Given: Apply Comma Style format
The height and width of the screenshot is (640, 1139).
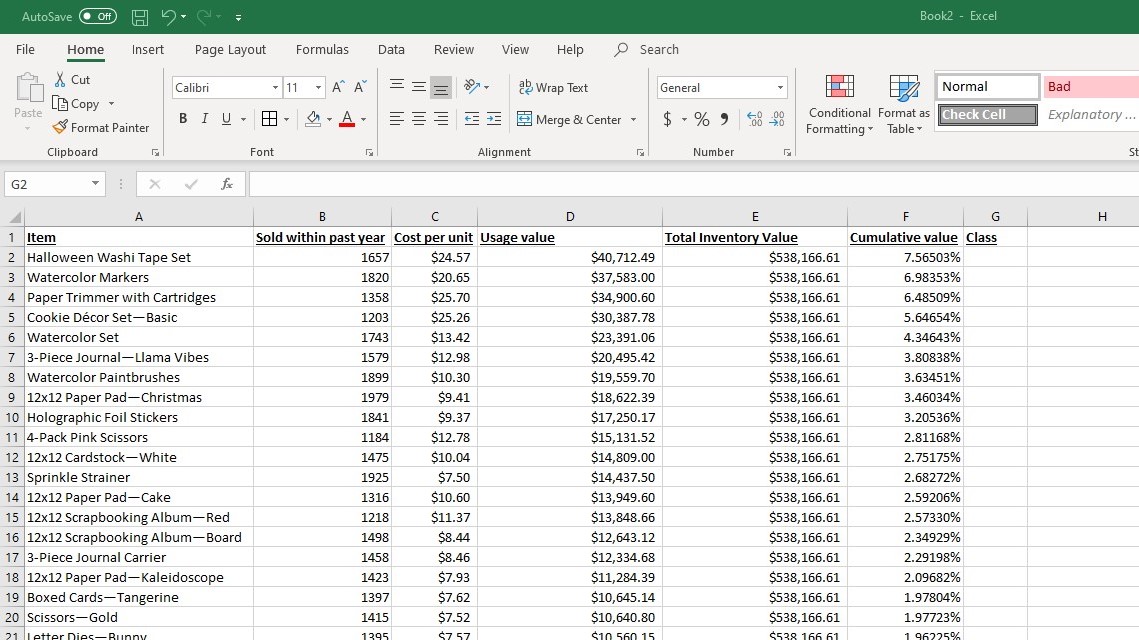Looking at the screenshot, I should point(724,119).
